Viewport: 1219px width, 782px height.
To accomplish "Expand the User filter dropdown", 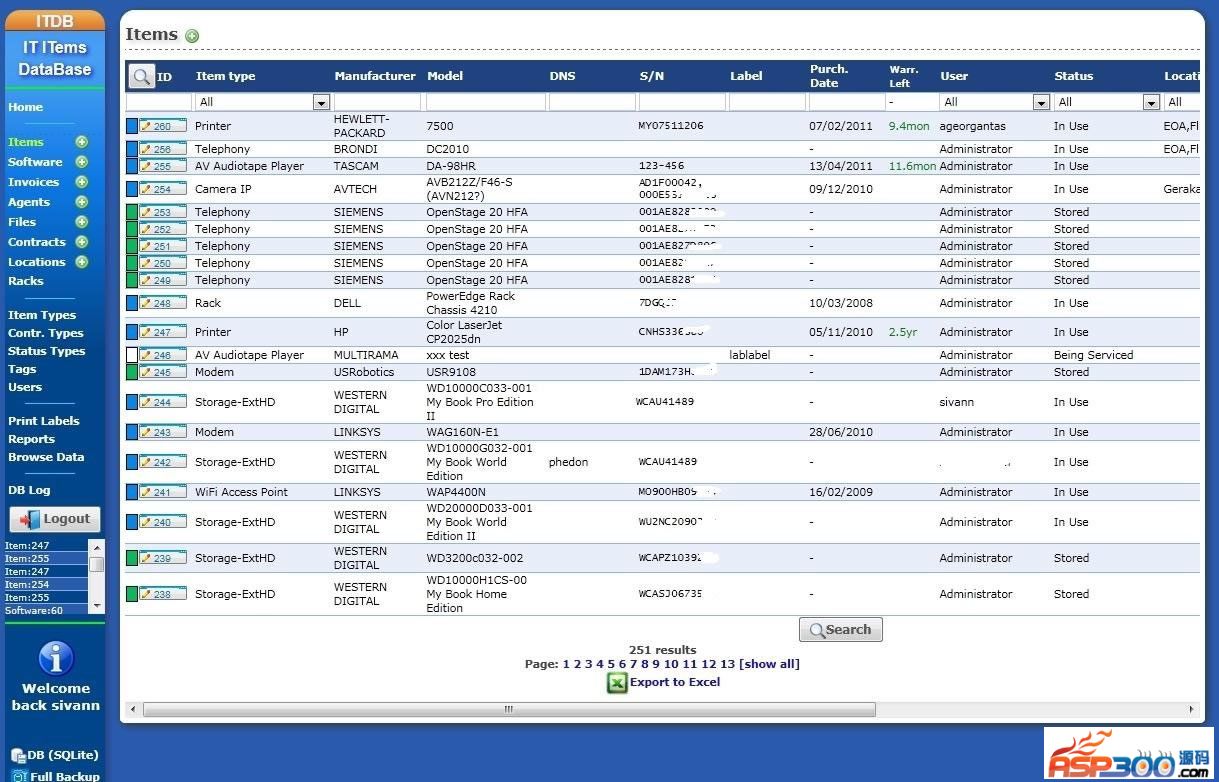I will click(x=1041, y=102).
